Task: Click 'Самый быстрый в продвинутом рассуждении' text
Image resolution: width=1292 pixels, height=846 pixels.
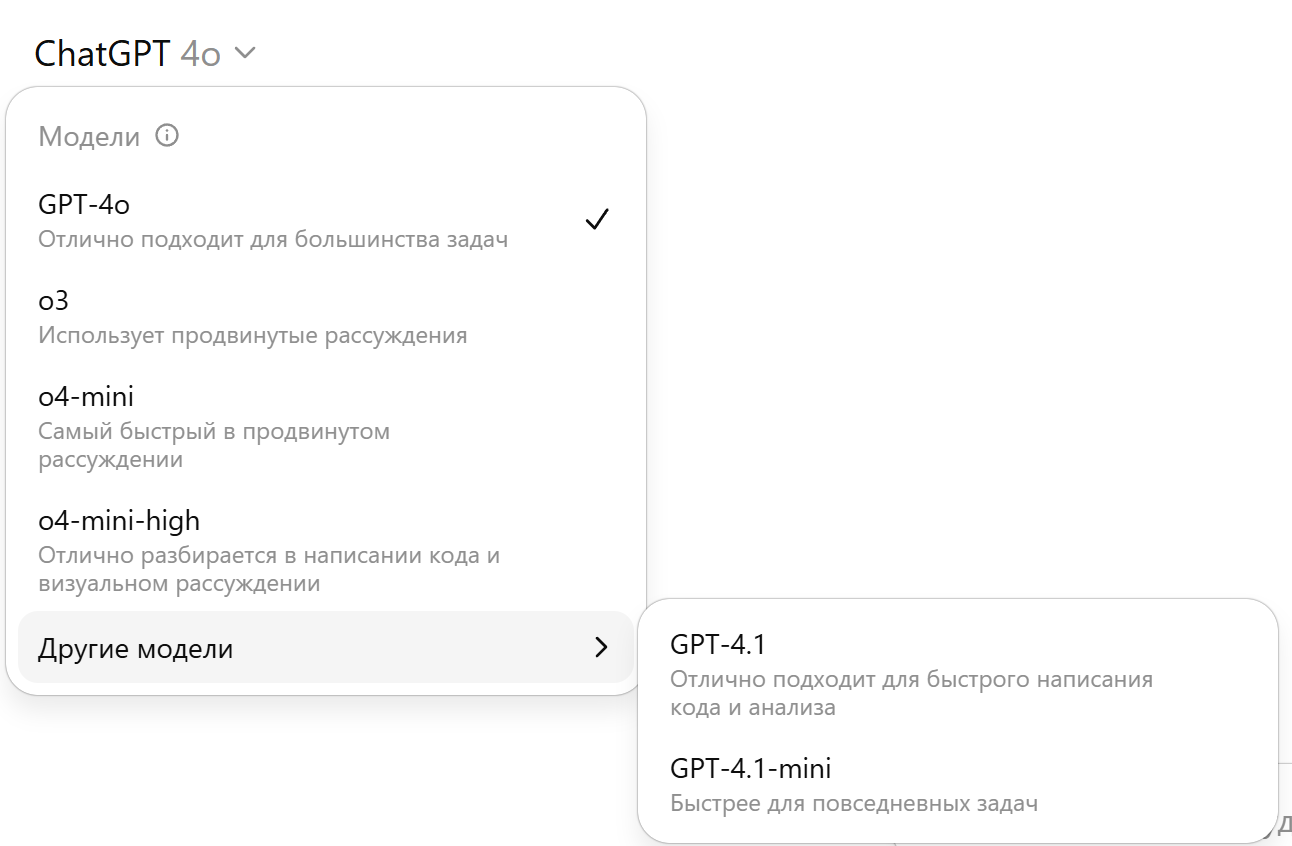Action: click(214, 446)
